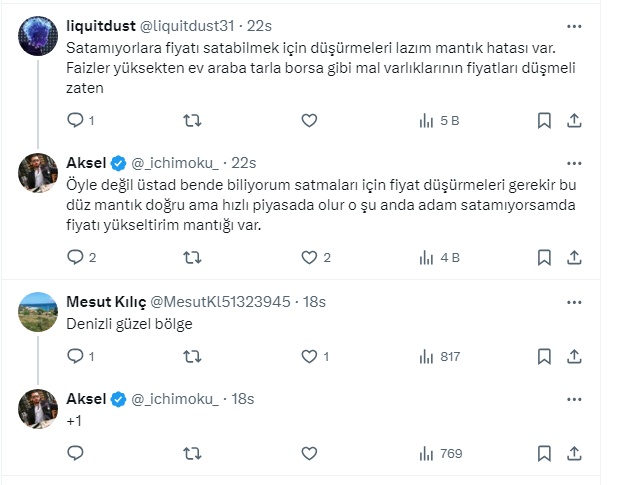Screen dimensions: 622x485
Task: Reply to liquitdust's tweet
Action: click(x=76, y=121)
